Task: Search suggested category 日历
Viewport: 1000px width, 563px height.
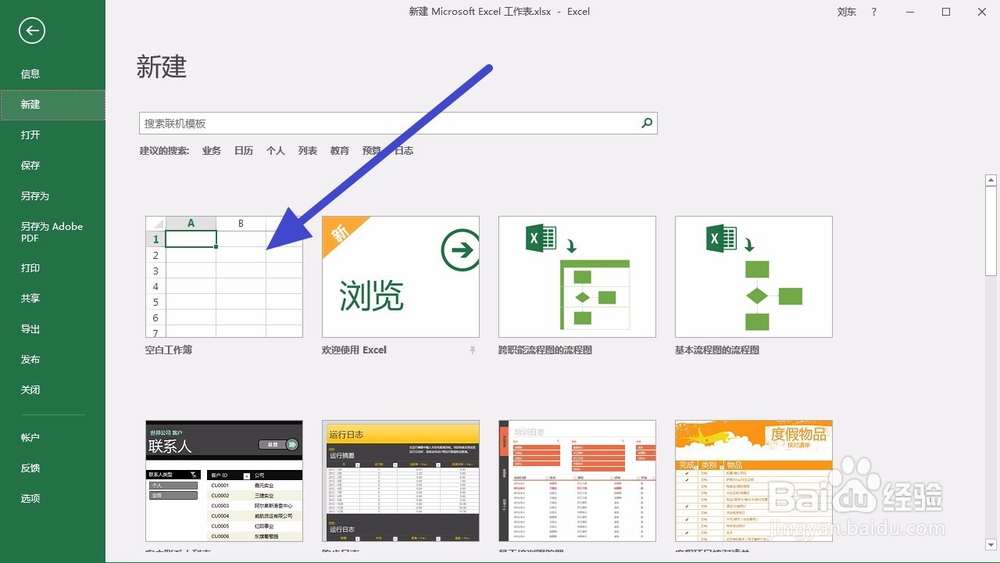Action: pyautogui.click(x=243, y=150)
